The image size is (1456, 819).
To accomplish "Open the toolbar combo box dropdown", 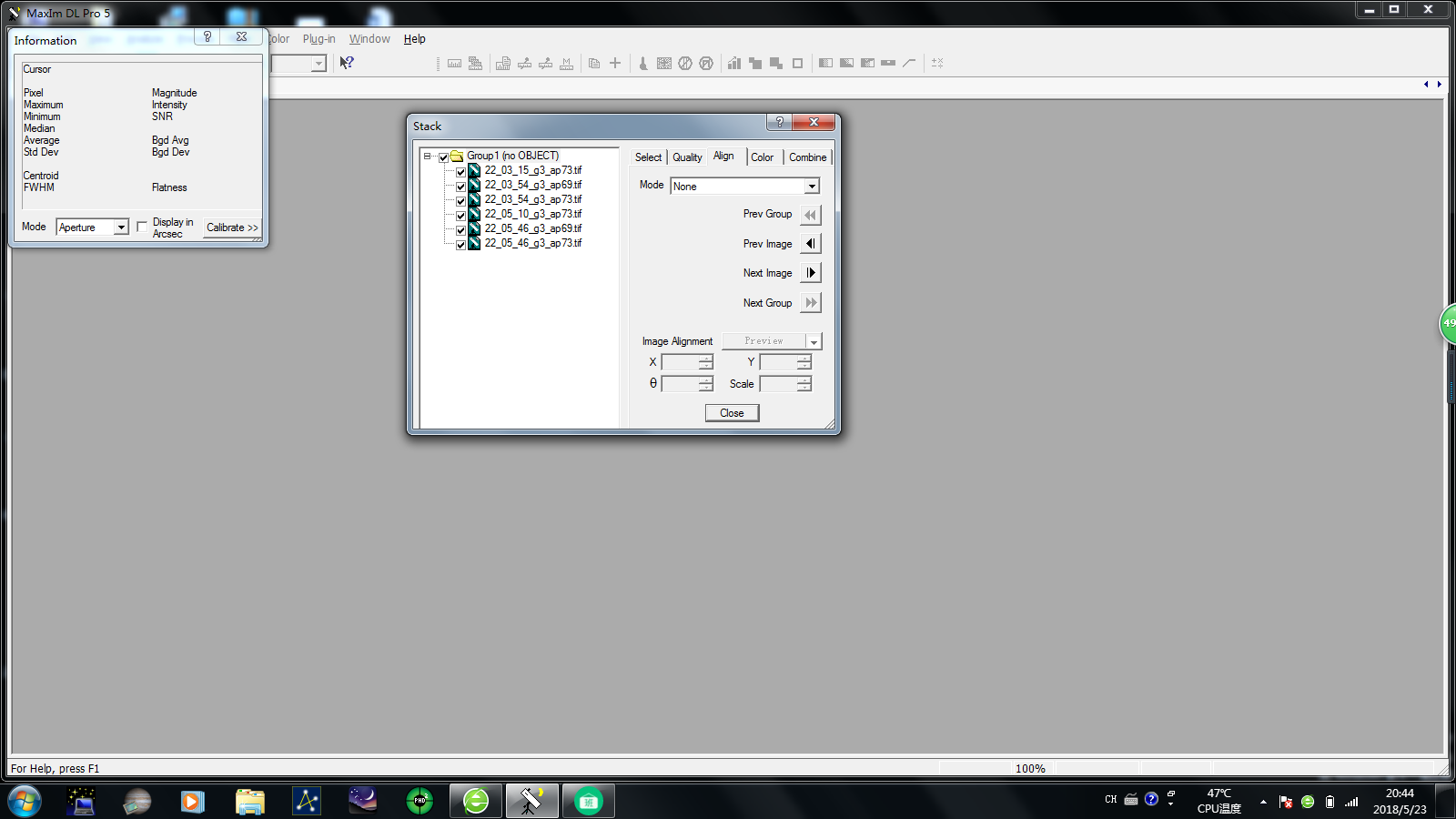I will [318, 63].
